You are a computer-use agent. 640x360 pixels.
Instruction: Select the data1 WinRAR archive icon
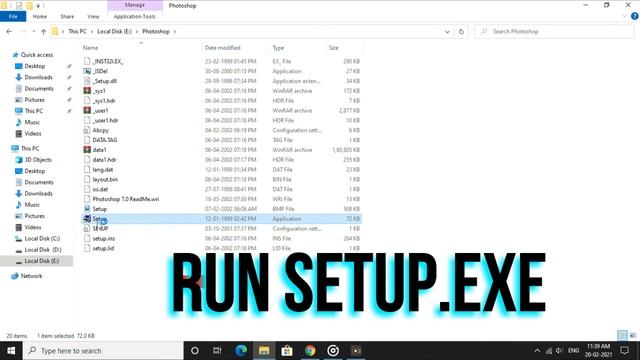pyautogui.click(x=87, y=150)
